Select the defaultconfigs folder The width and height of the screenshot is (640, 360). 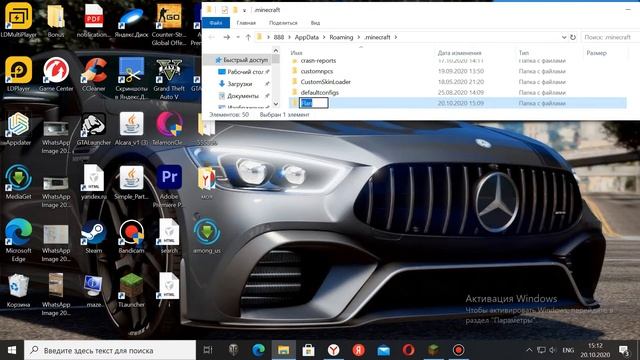(x=320, y=92)
